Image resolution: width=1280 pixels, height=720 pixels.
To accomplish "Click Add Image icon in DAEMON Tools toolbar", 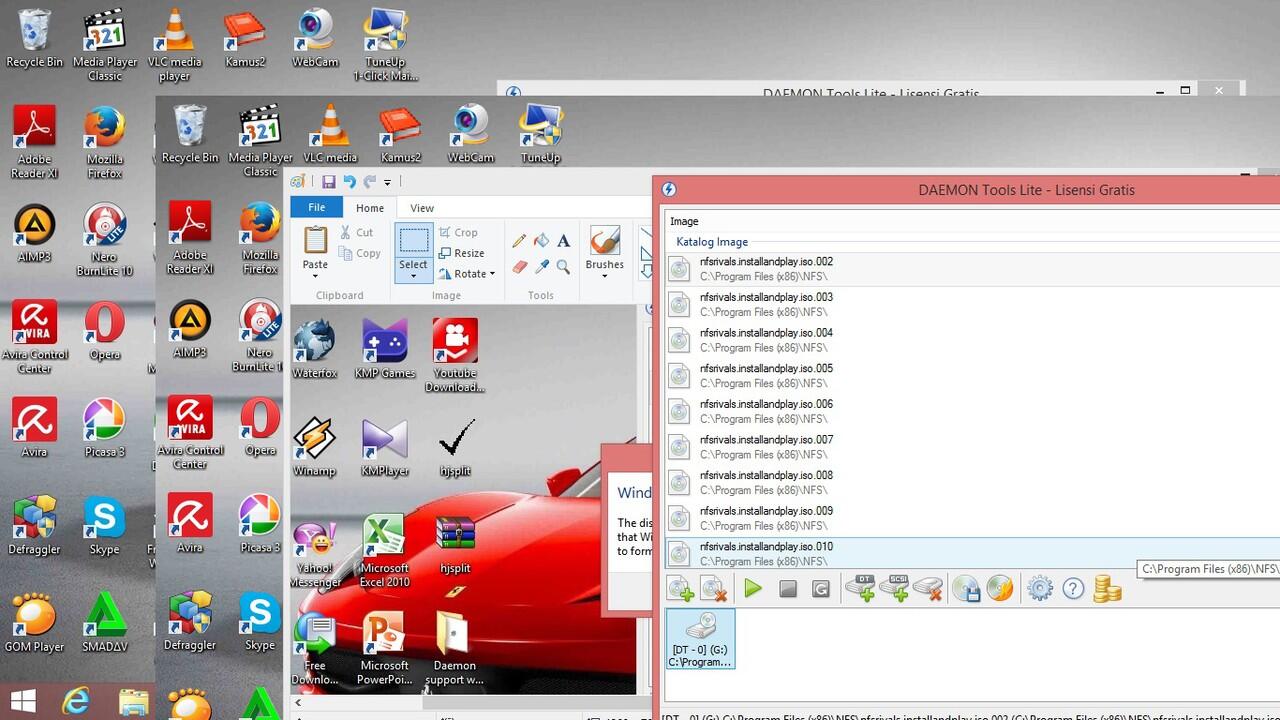I will point(680,589).
